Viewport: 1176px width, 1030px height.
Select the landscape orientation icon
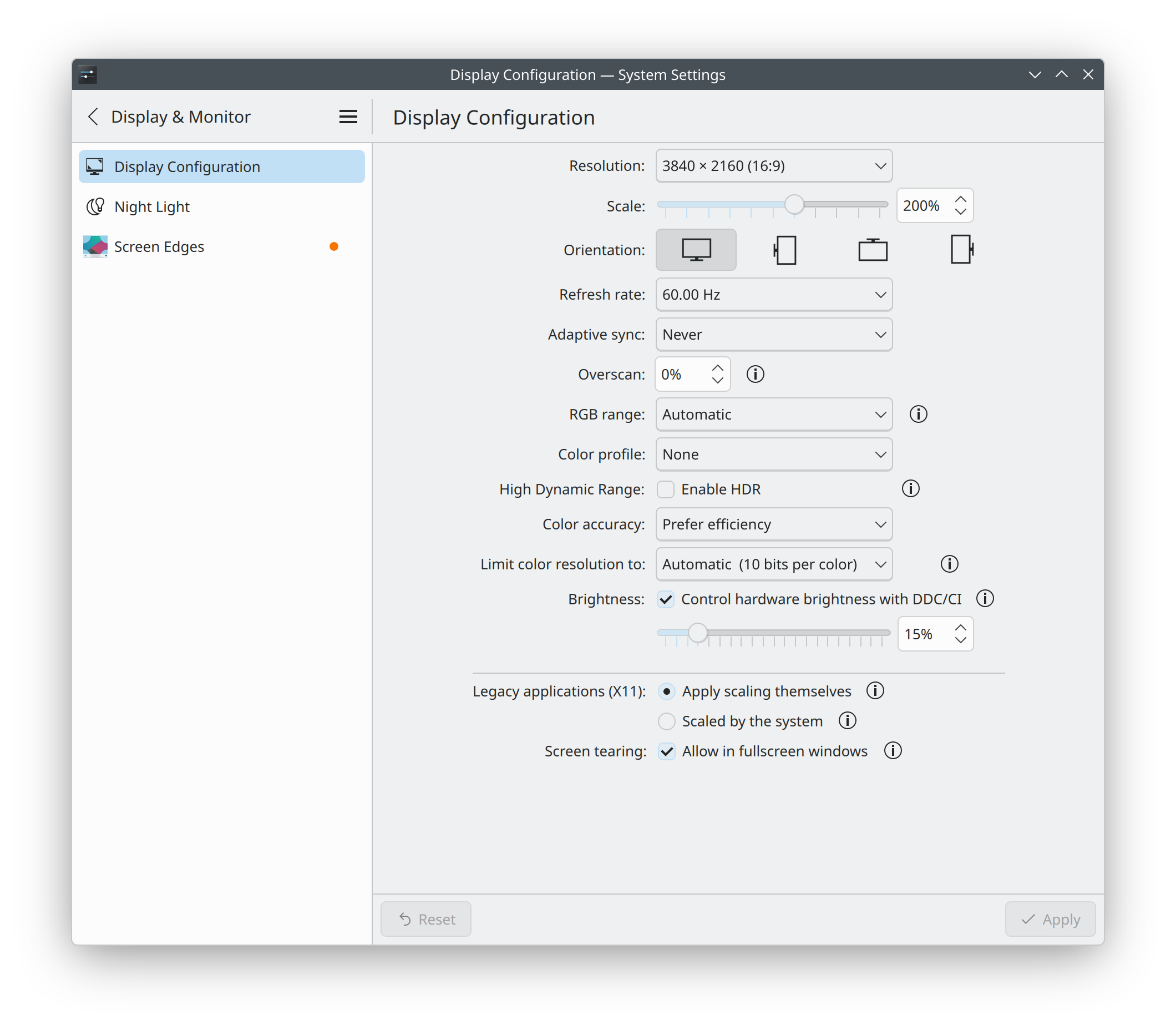pyautogui.click(x=696, y=250)
